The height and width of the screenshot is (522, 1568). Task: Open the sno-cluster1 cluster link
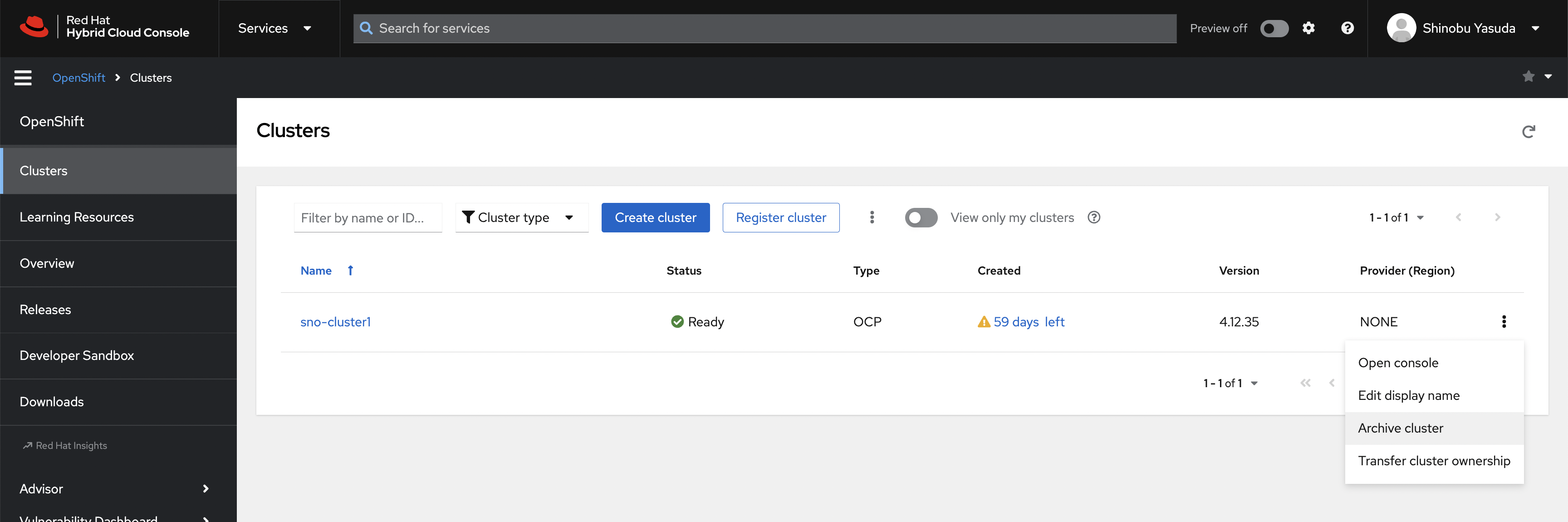(x=335, y=322)
